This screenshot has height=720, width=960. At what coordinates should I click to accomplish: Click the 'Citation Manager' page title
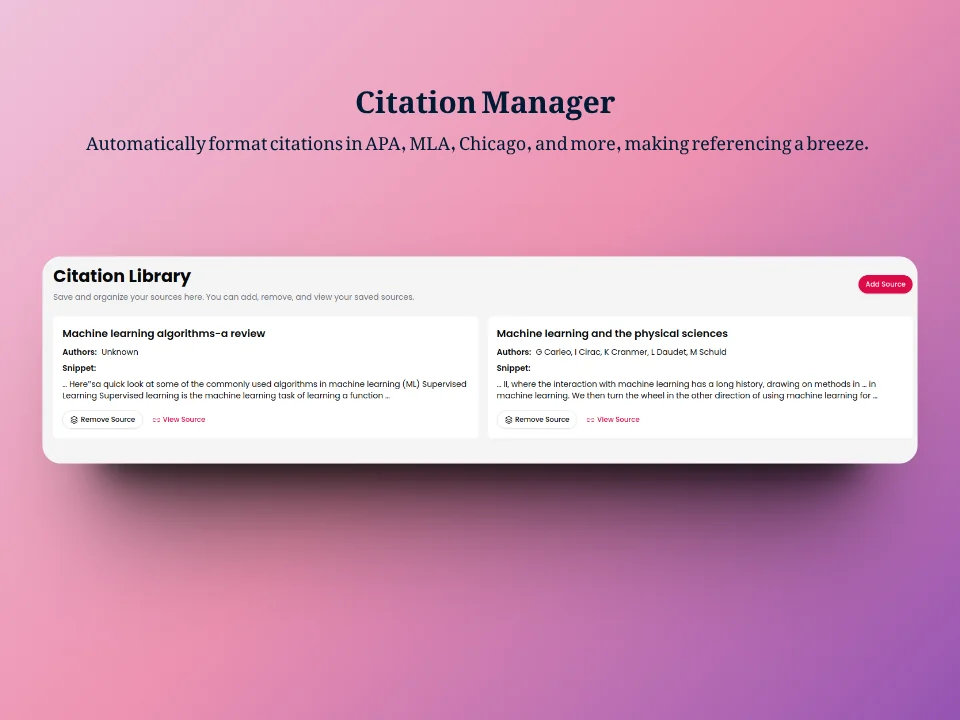tap(485, 102)
